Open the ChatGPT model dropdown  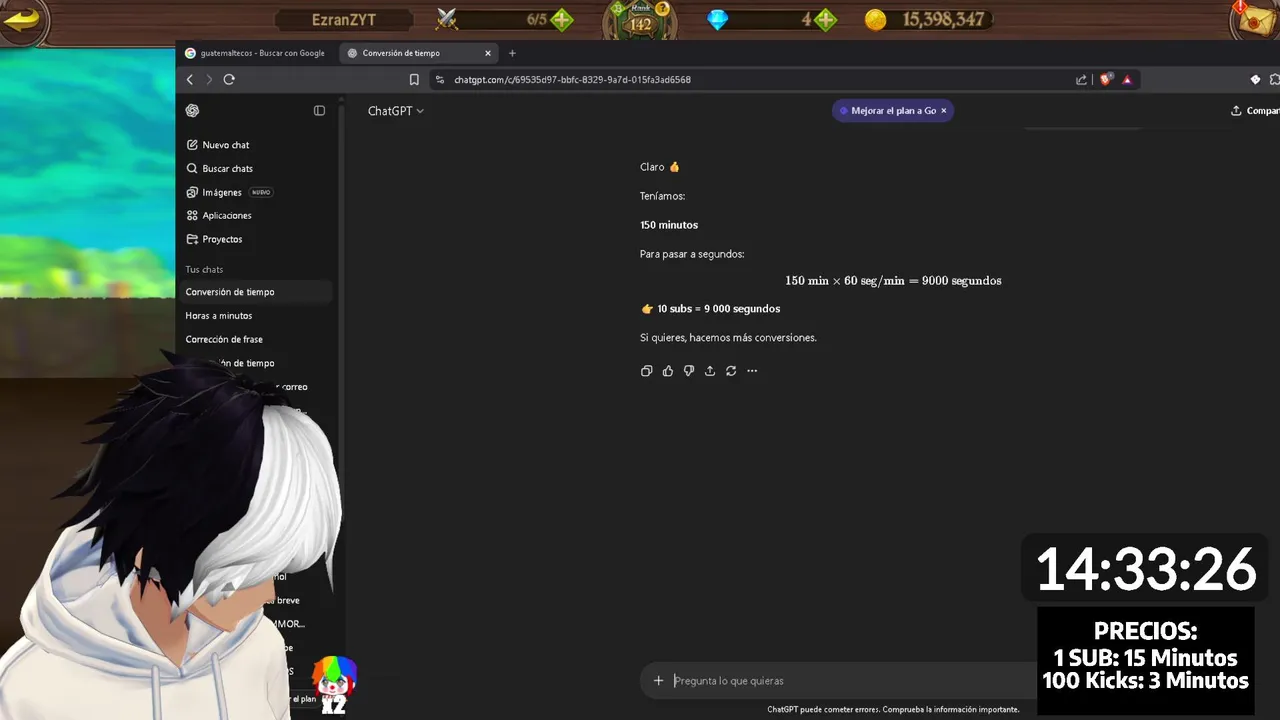396,111
